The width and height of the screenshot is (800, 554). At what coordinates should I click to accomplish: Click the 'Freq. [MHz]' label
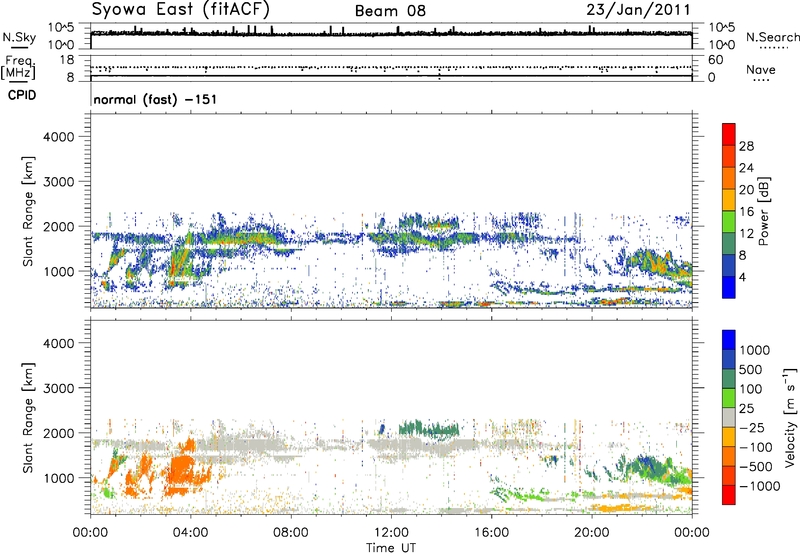click(x=20, y=67)
